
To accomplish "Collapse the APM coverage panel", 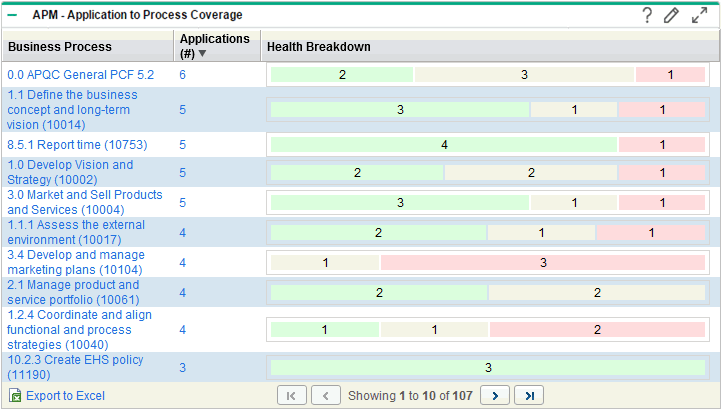I will click(x=12, y=16).
